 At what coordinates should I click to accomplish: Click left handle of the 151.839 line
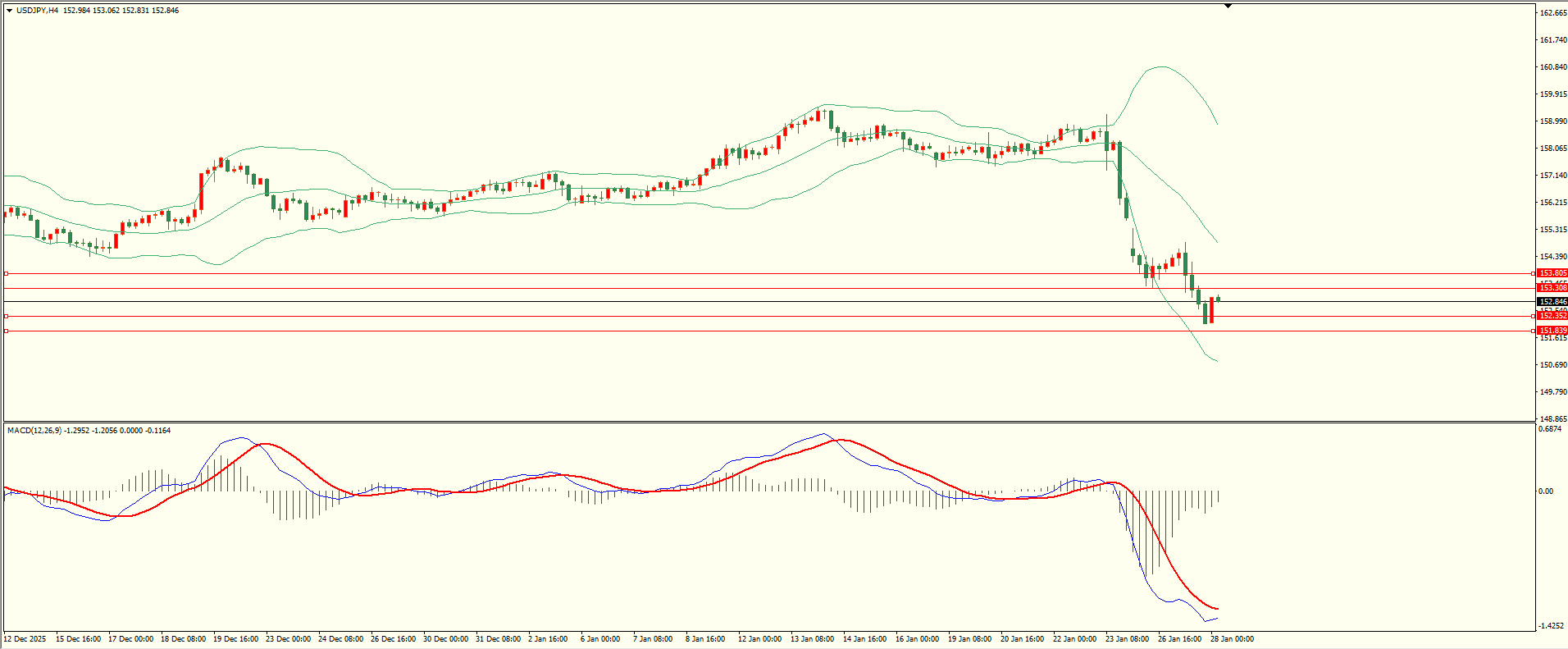(x=7, y=331)
